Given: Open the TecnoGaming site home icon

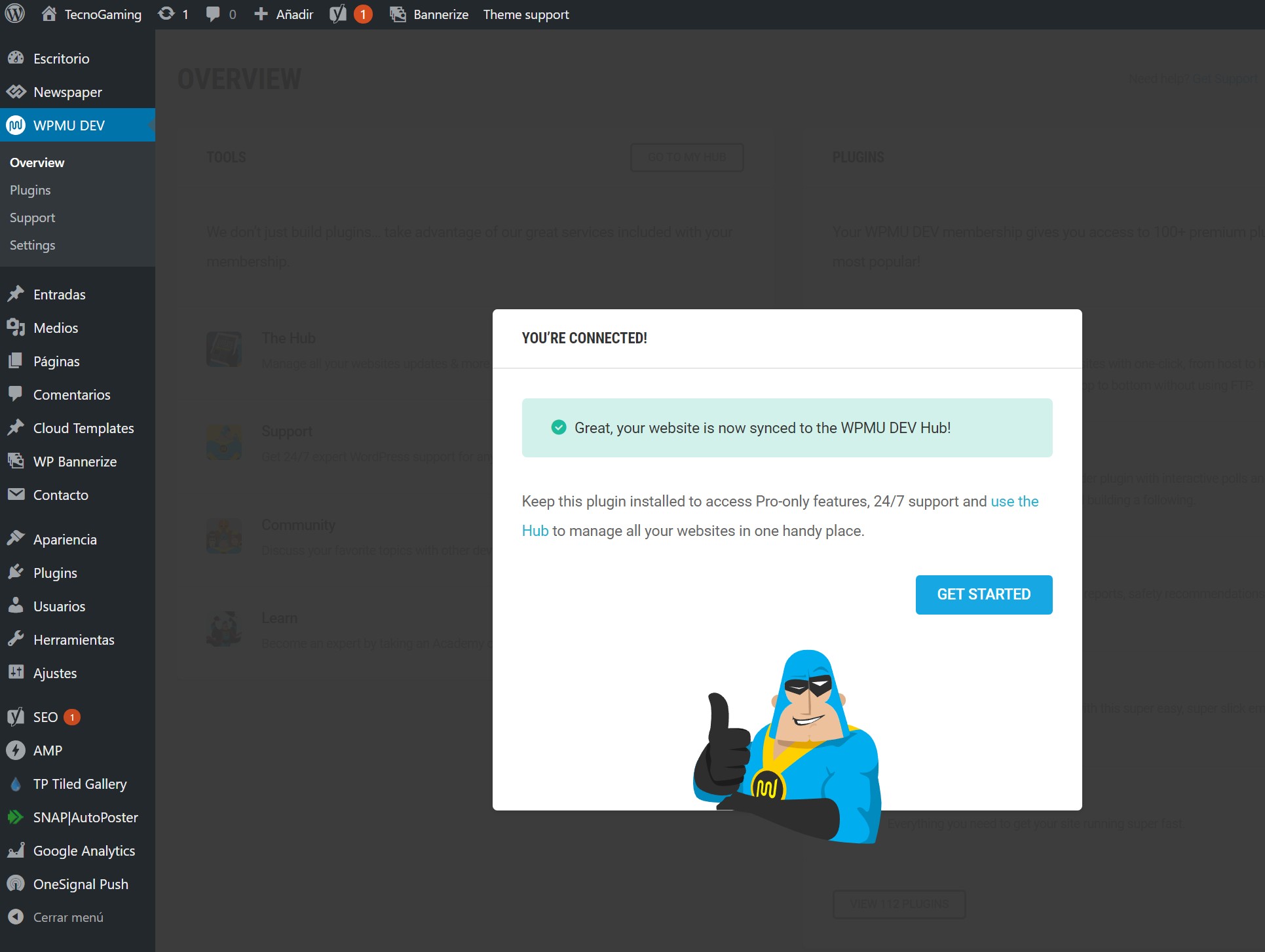Looking at the screenshot, I should pos(48,14).
